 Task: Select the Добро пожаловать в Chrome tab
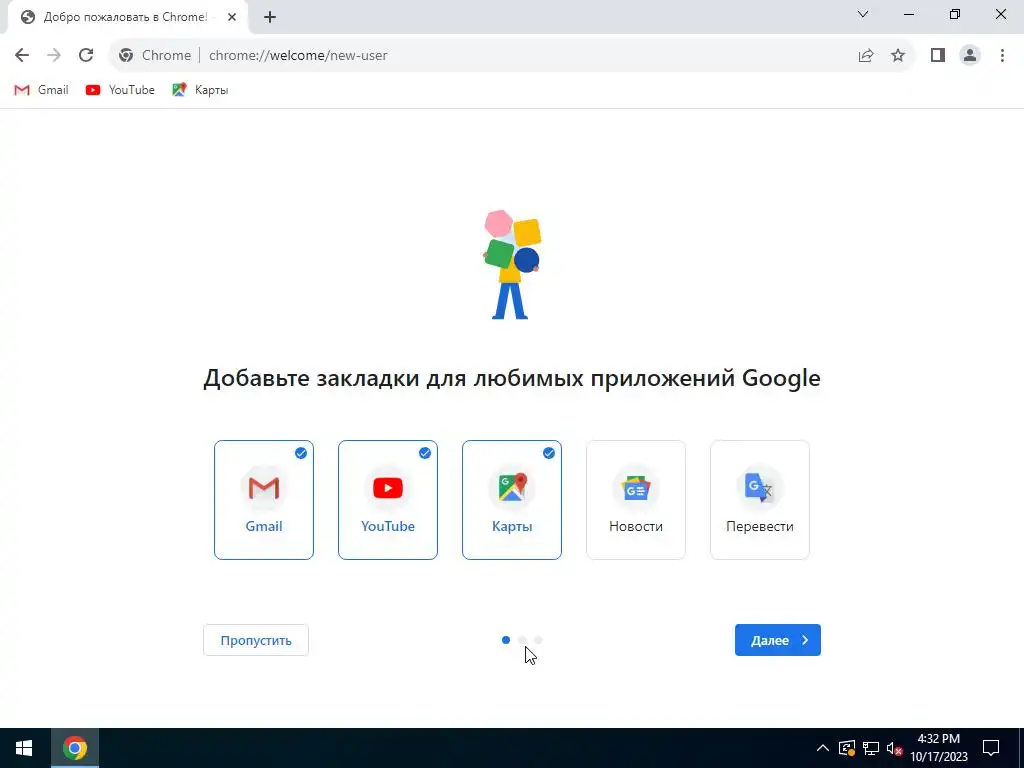[x=129, y=18]
